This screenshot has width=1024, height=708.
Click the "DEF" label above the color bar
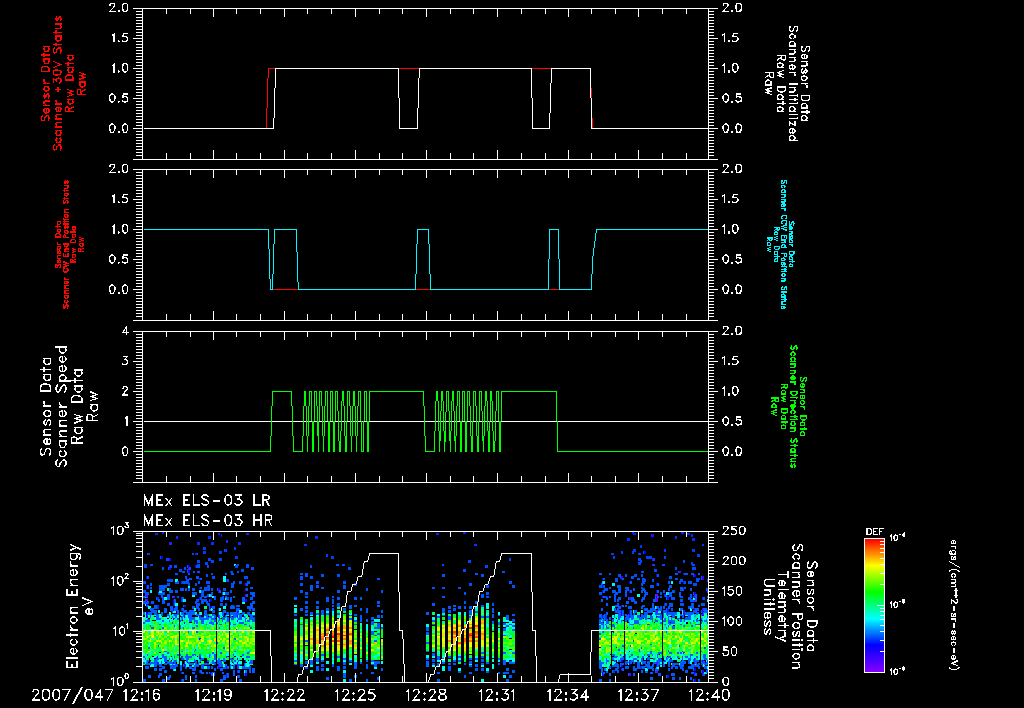point(874,532)
